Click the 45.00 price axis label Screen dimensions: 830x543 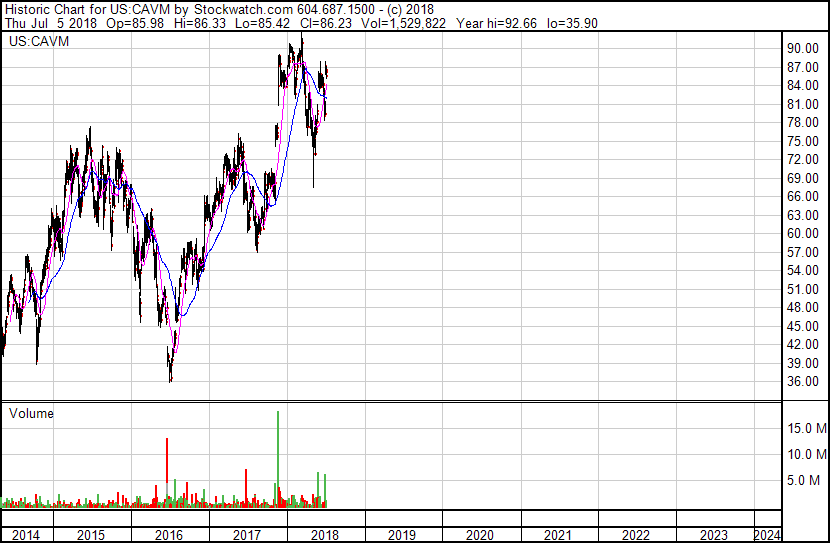point(803,326)
